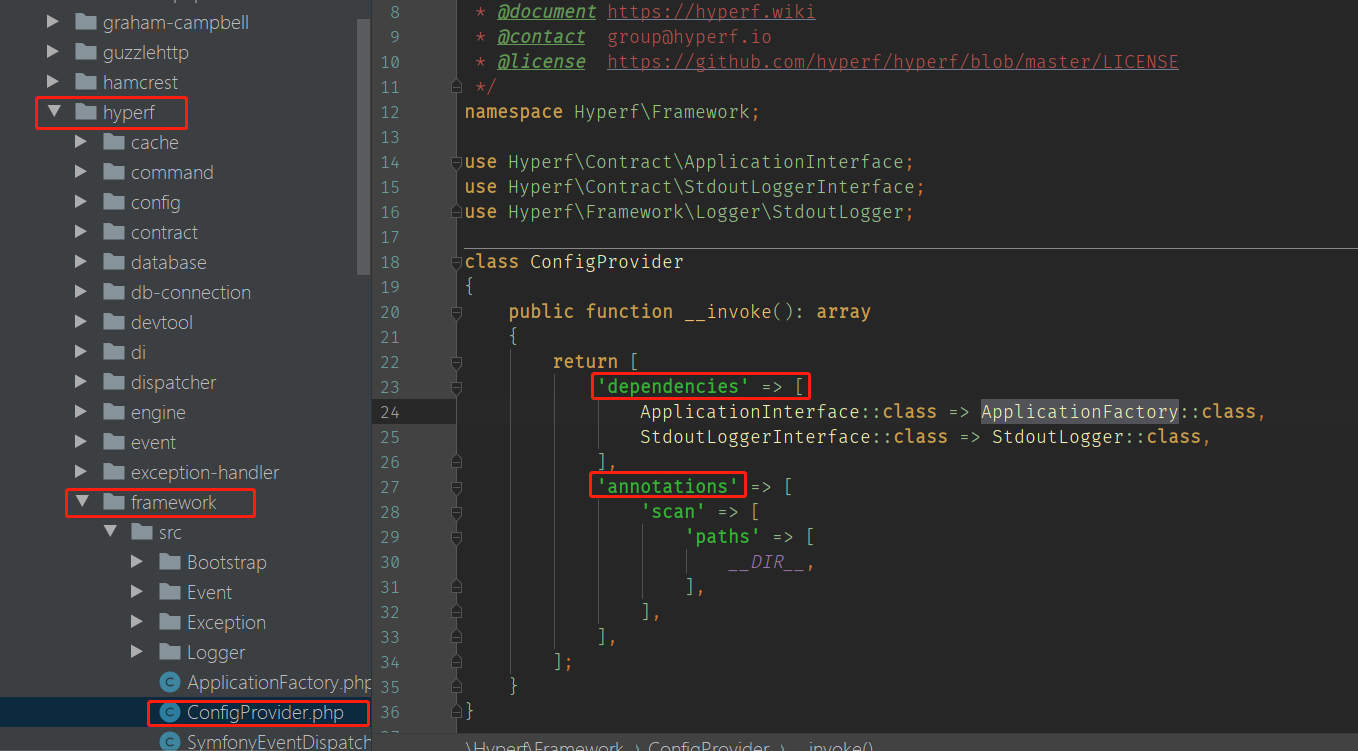Fold the use imports at line 14
This screenshot has width=1358, height=751.
pos(457,162)
